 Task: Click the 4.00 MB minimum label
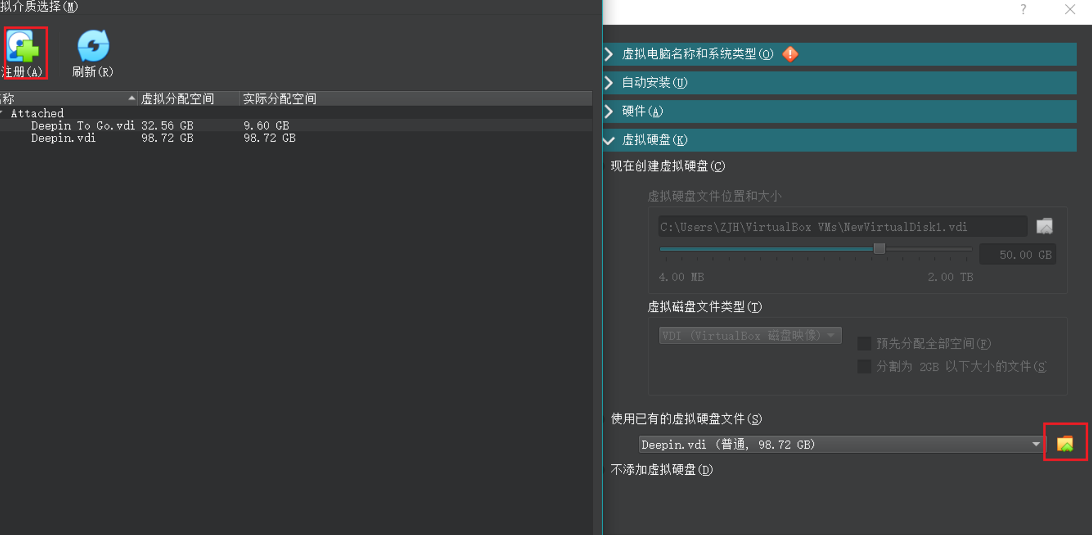[682, 277]
